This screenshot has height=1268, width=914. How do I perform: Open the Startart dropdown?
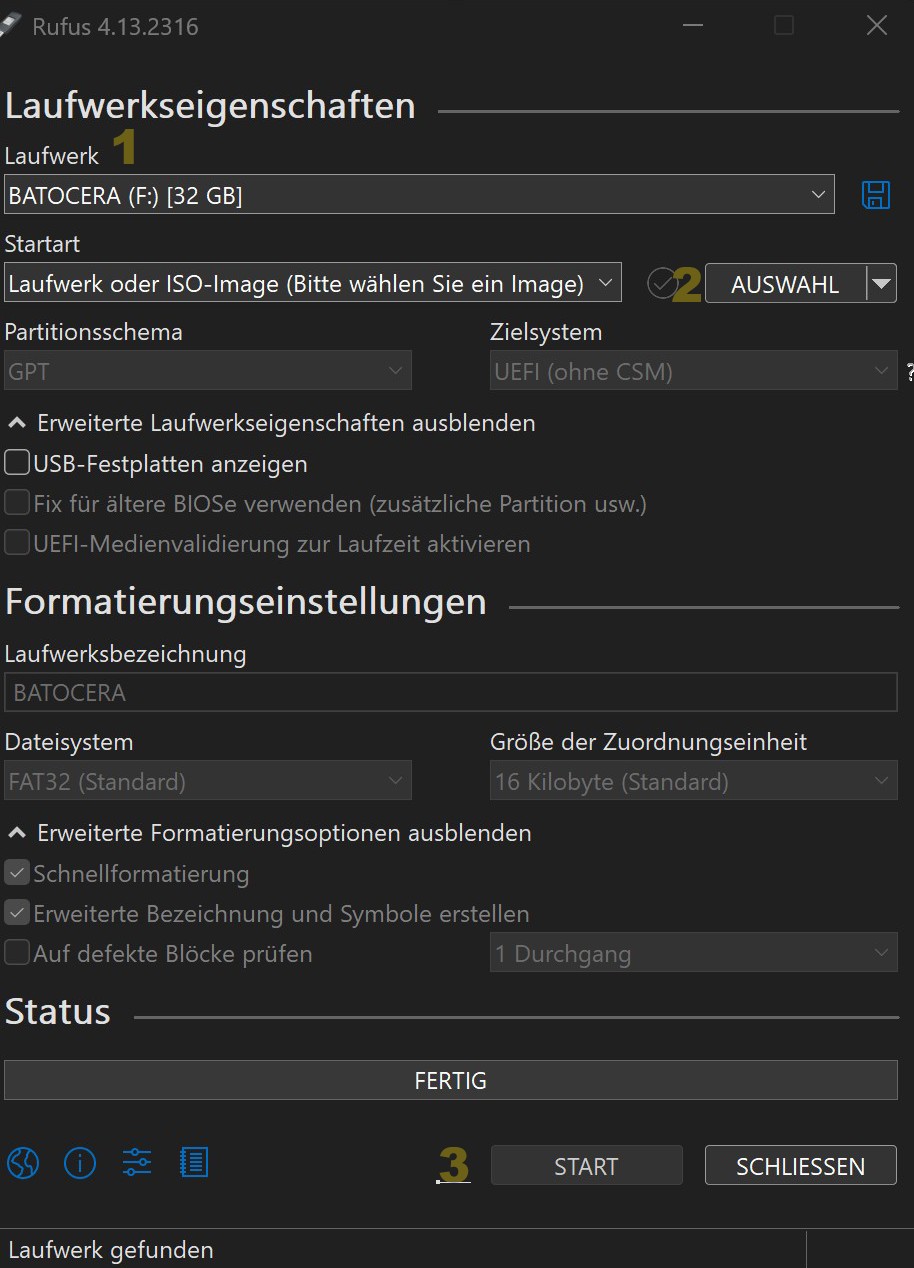(x=313, y=283)
